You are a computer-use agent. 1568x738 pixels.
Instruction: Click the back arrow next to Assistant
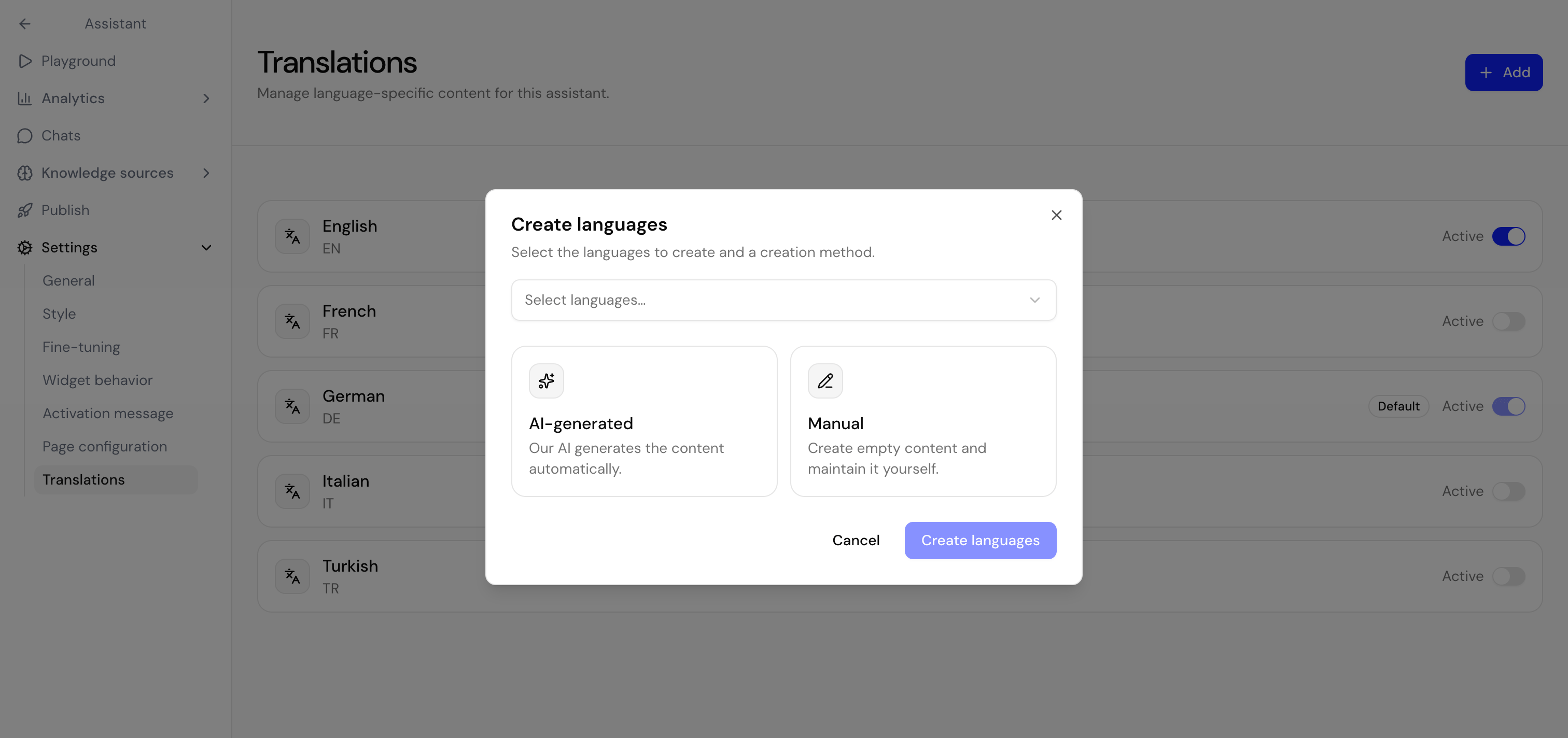click(x=25, y=24)
